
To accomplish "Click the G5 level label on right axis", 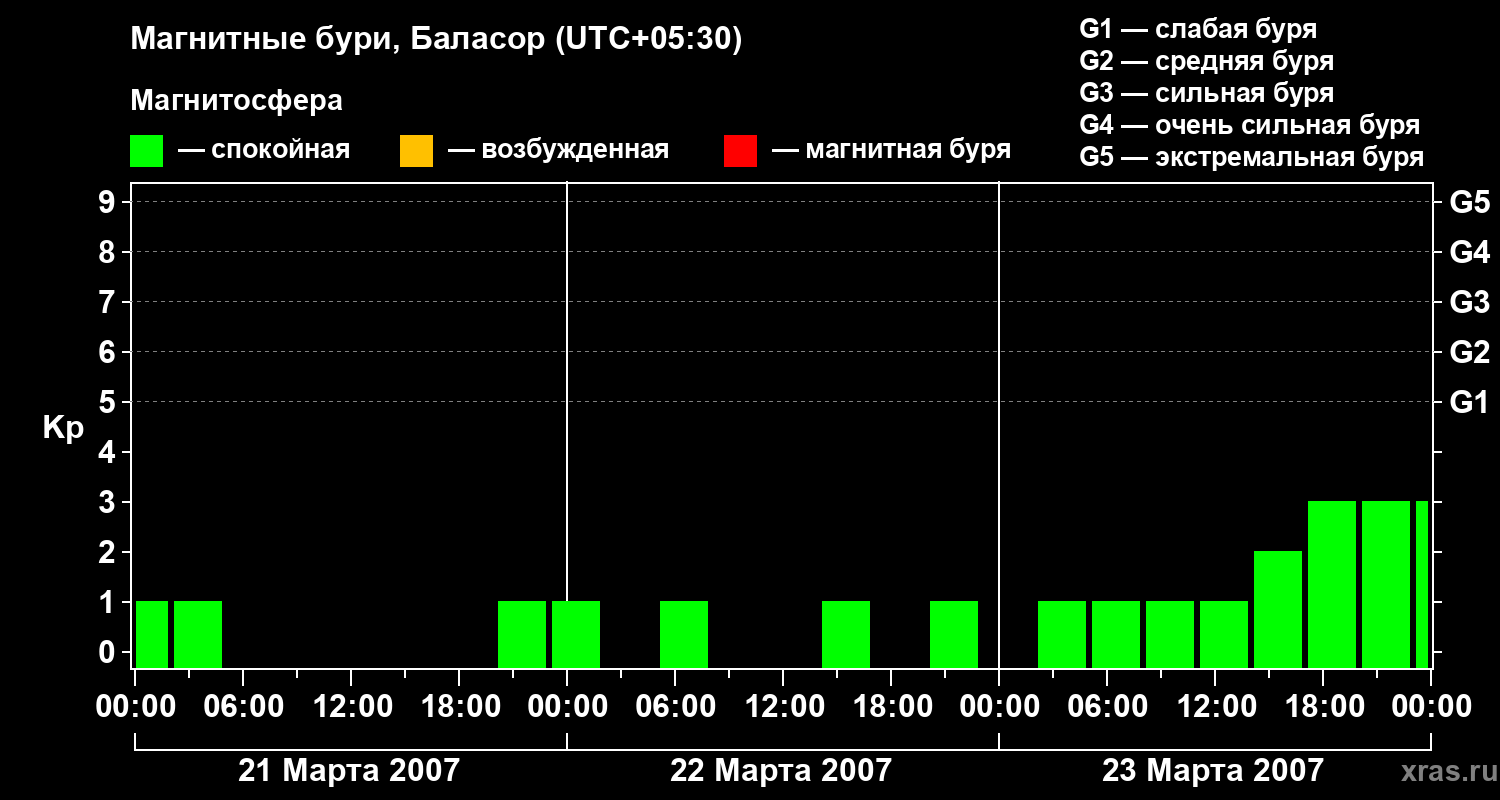I will [1469, 203].
